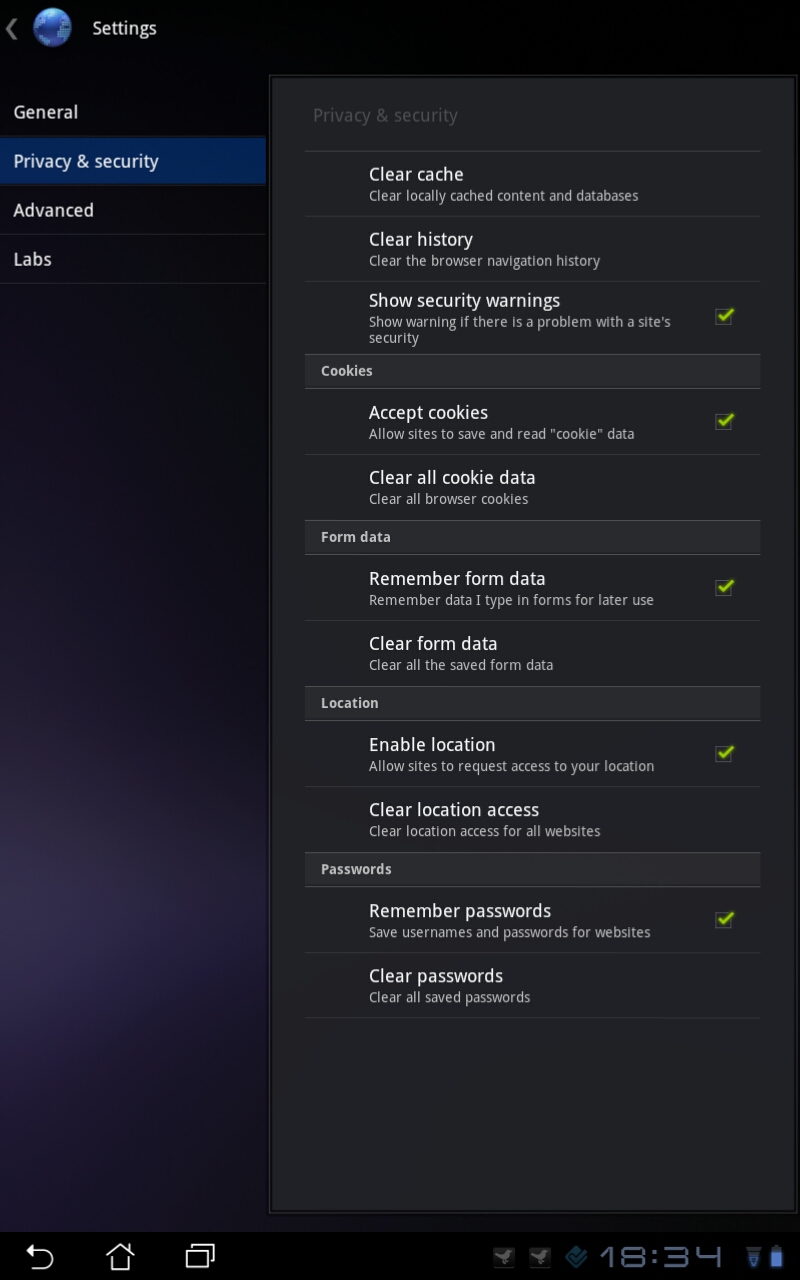The image size is (800, 1280).
Task: Tap the Android back navigation button
Action: click(x=40, y=1256)
